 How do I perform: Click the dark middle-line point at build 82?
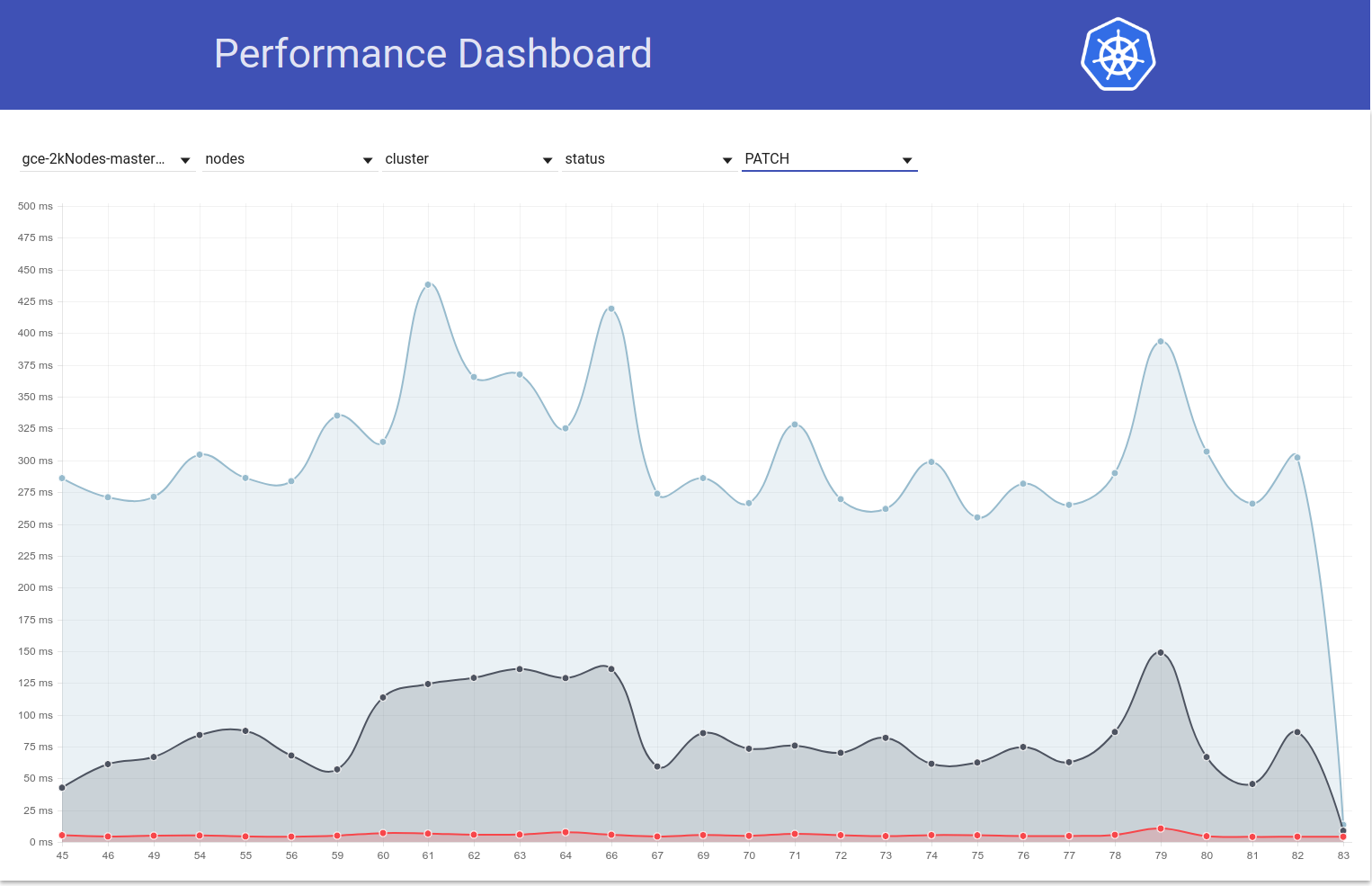pos(1297,732)
